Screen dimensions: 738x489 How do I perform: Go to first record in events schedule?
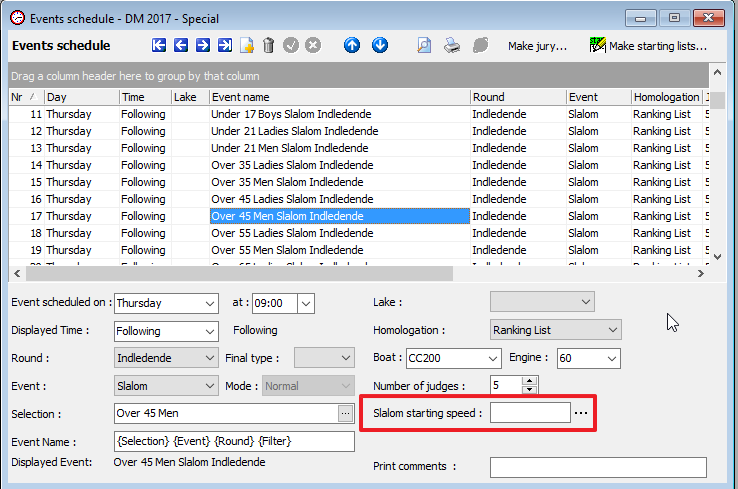159,45
